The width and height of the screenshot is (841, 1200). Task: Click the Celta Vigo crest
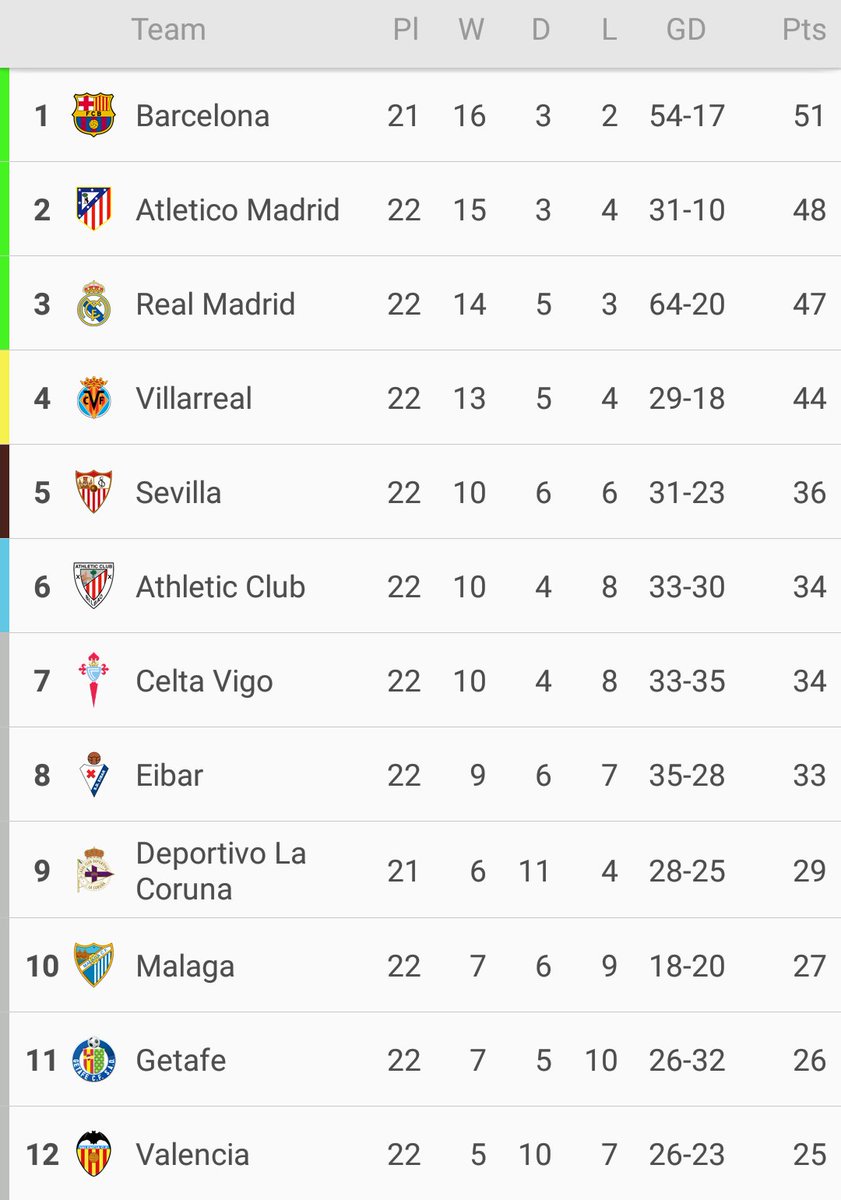point(94,680)
